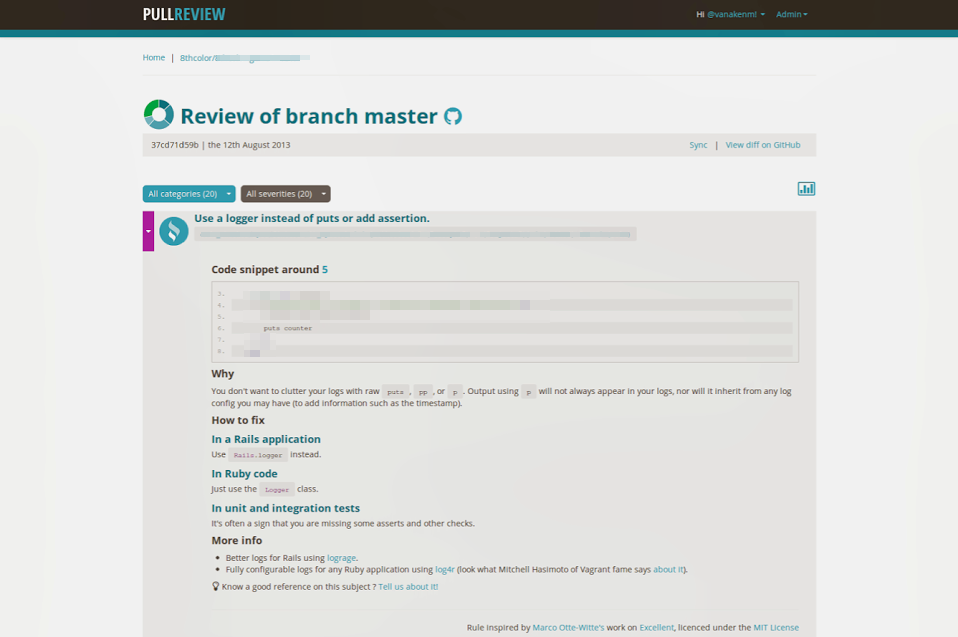The height and width of the screenshot is (637, 958).
Task: Collapse the issue via magenta severity arrow
Action: point(148,231)
